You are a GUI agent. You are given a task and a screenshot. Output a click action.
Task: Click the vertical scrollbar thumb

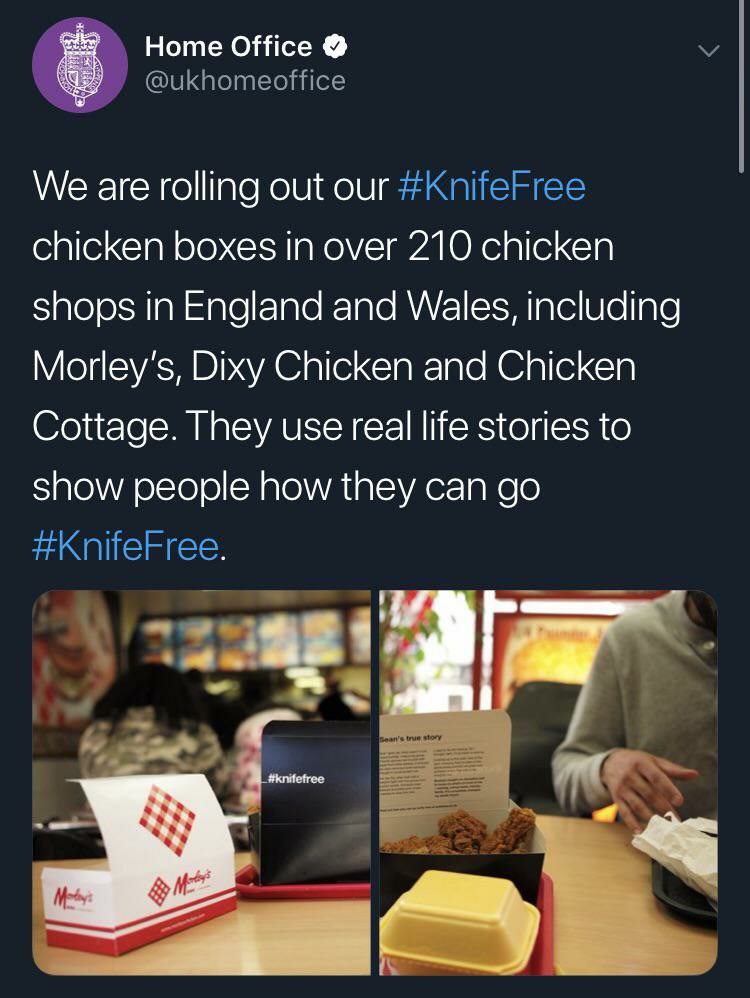(x=741, y=86)
